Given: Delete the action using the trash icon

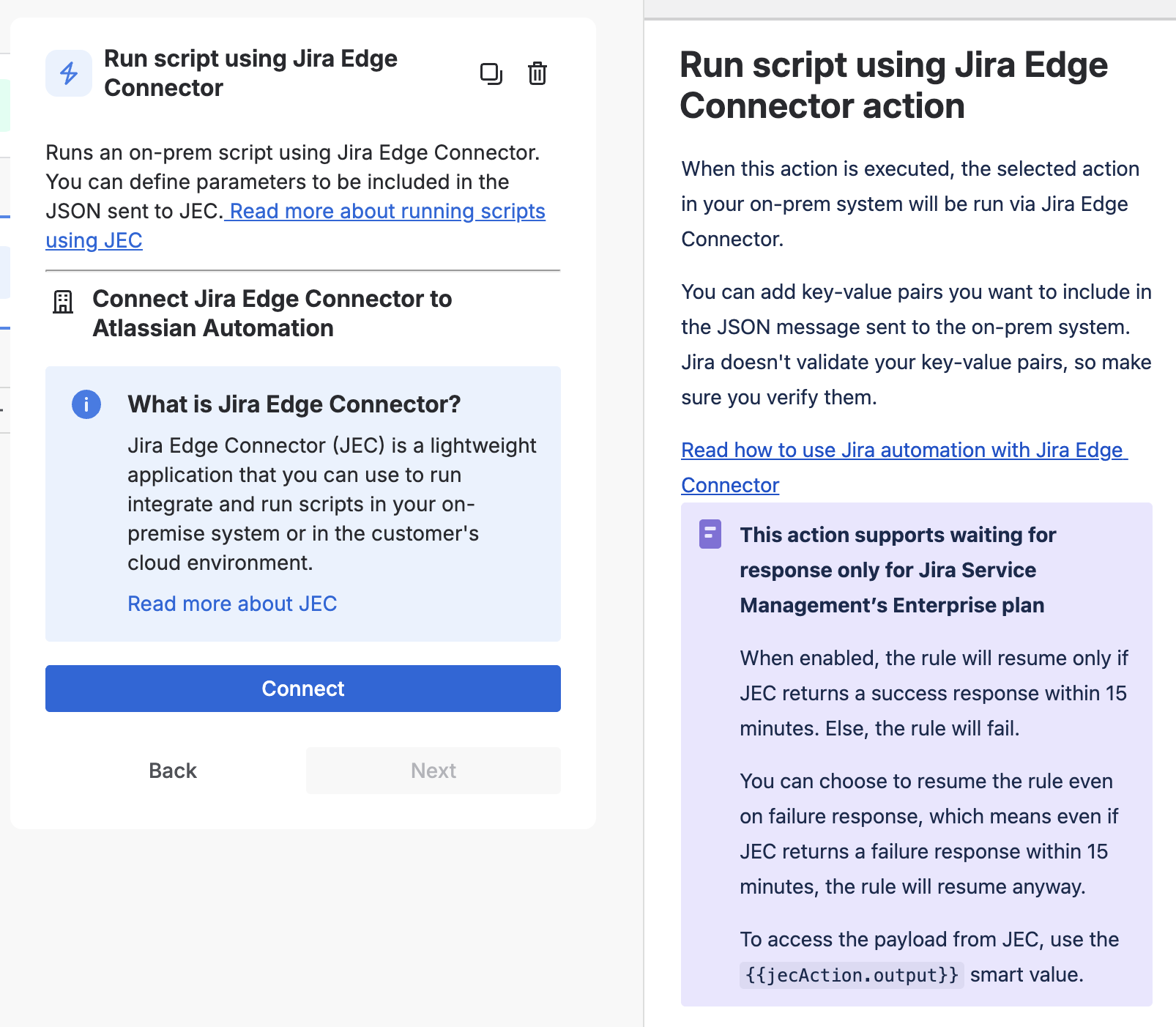Looking at the screenshot, I should (x=537, y=73).
